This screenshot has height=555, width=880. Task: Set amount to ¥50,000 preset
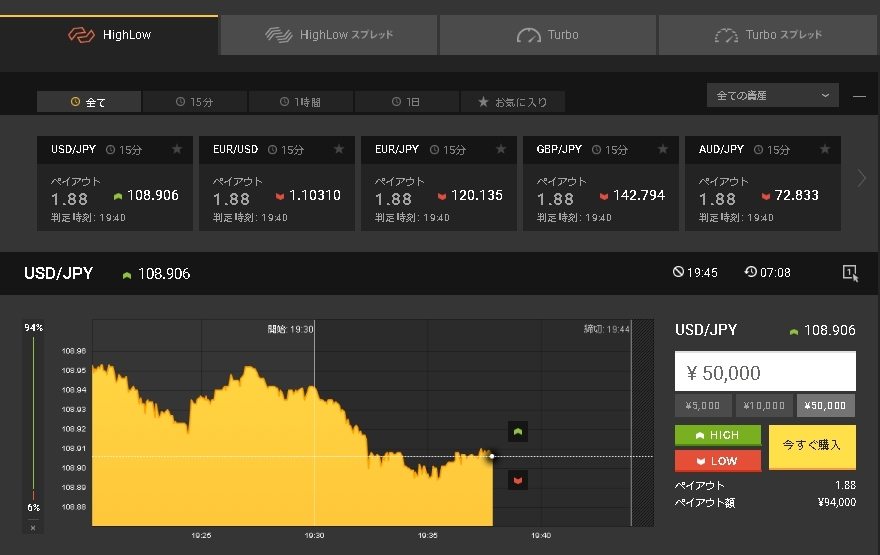(x=826, y=406)
